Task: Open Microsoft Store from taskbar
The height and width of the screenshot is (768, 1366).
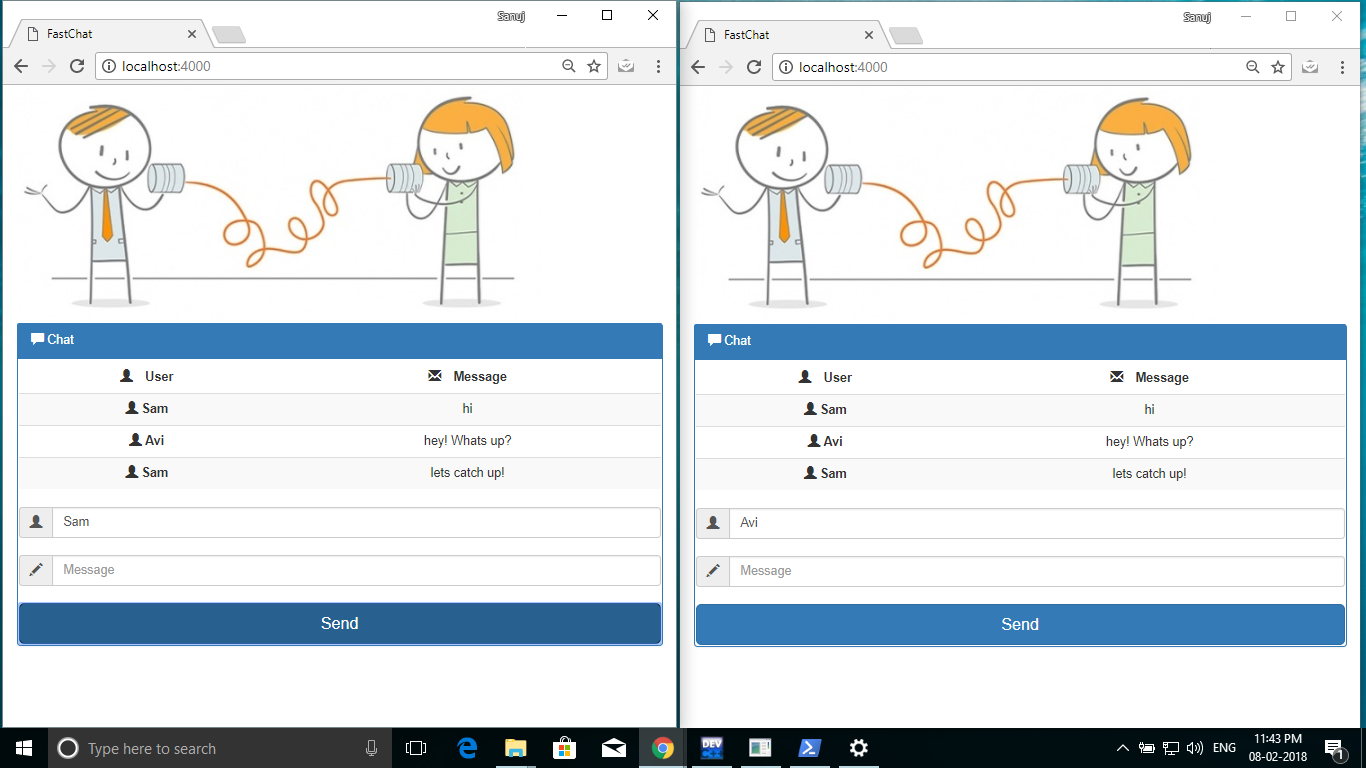Action: 564,748
